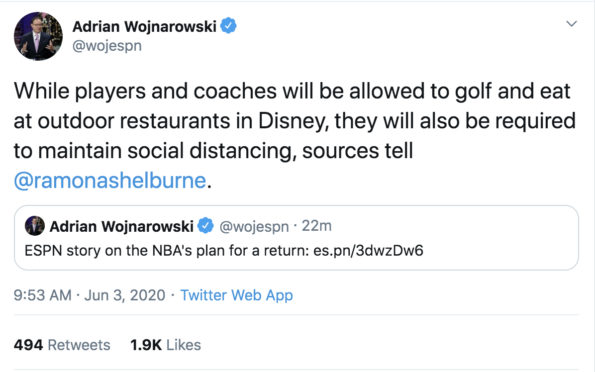Screen dimensions: 595x372
Task: View the 494 Retweets list
Action: click(x=62, y=345)
